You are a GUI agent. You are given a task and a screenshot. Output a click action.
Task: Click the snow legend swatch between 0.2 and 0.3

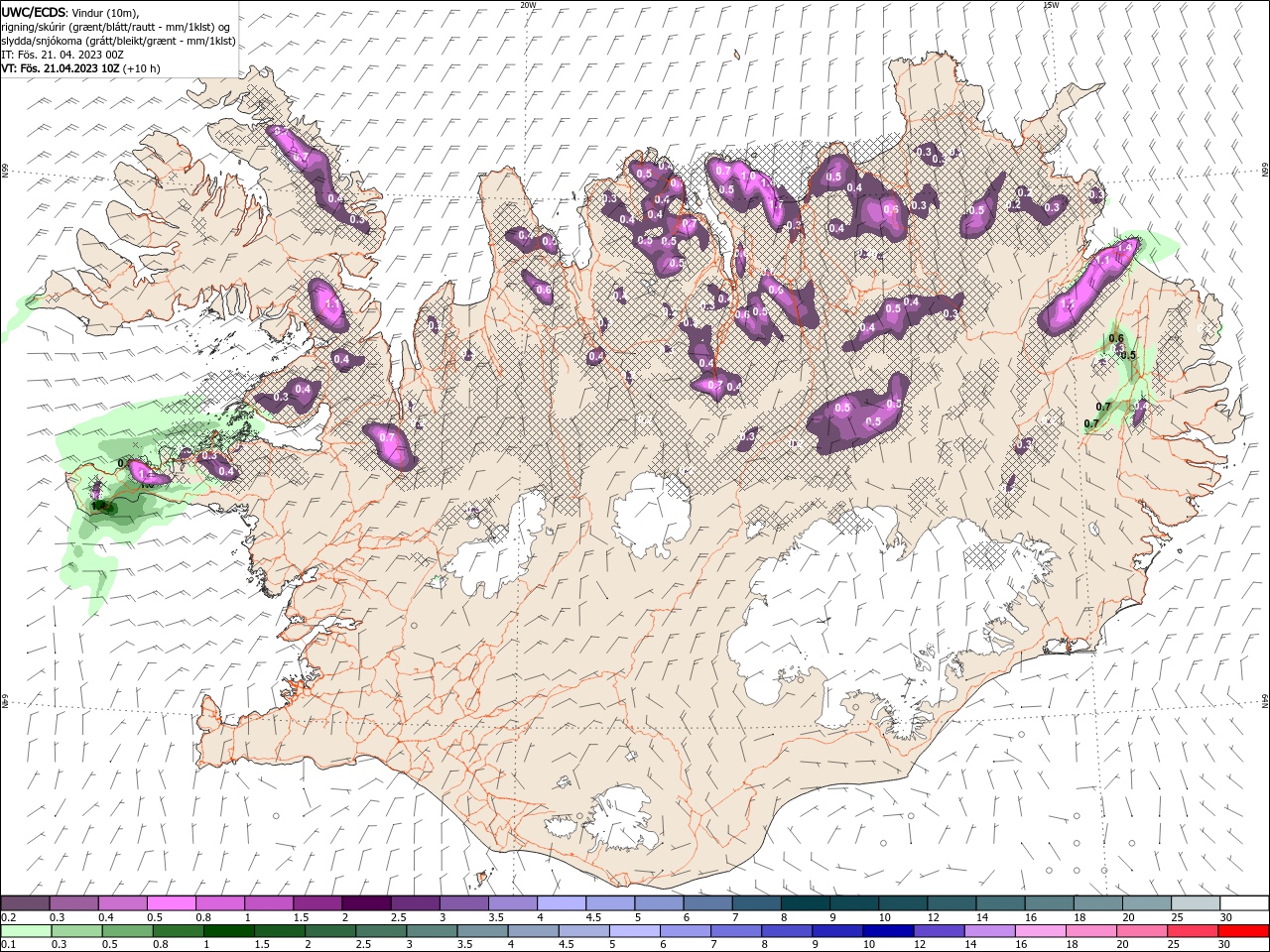[25, 903]
